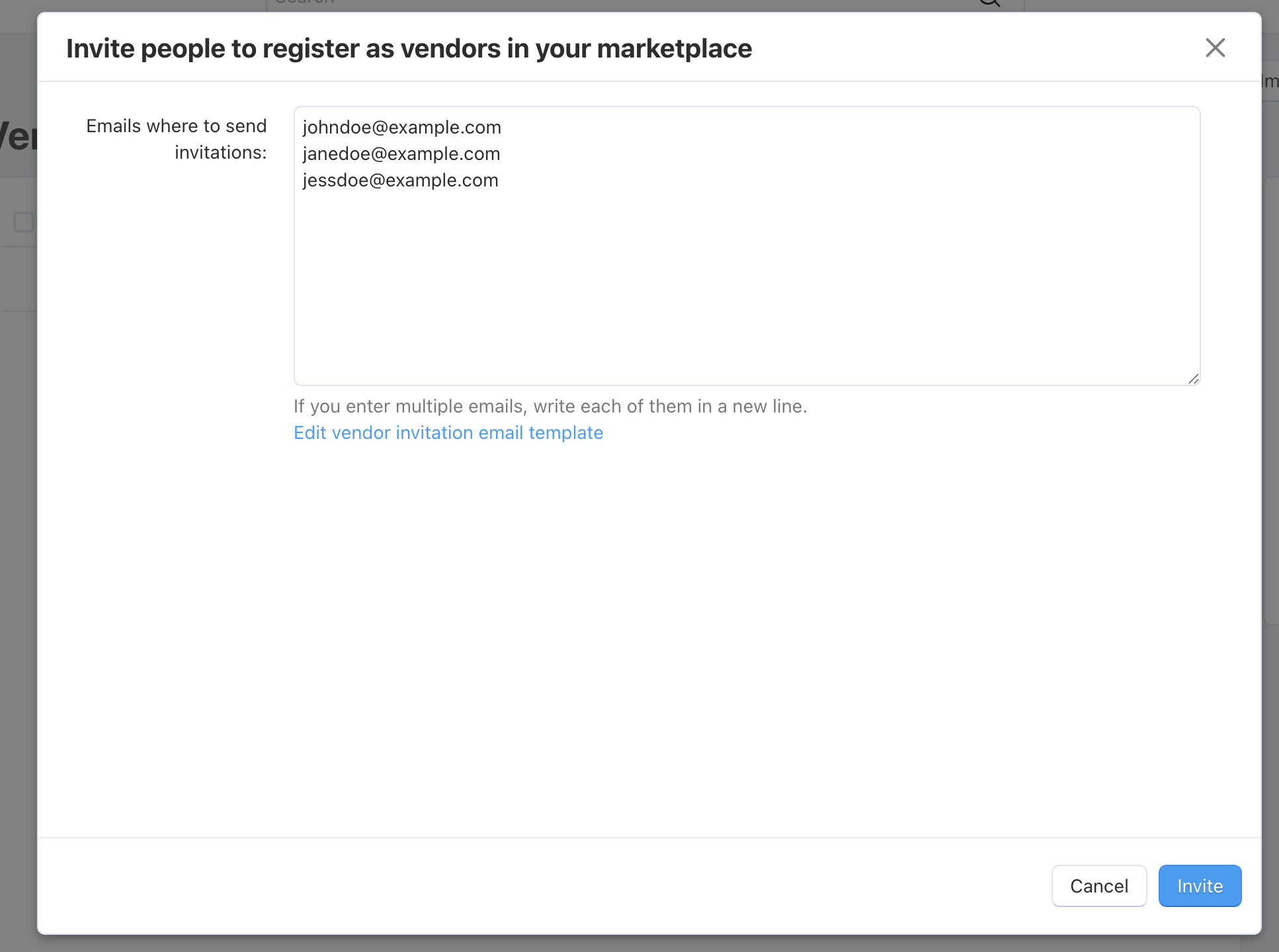
Task: Cancel the invitation dialog
Action: 1099,886
